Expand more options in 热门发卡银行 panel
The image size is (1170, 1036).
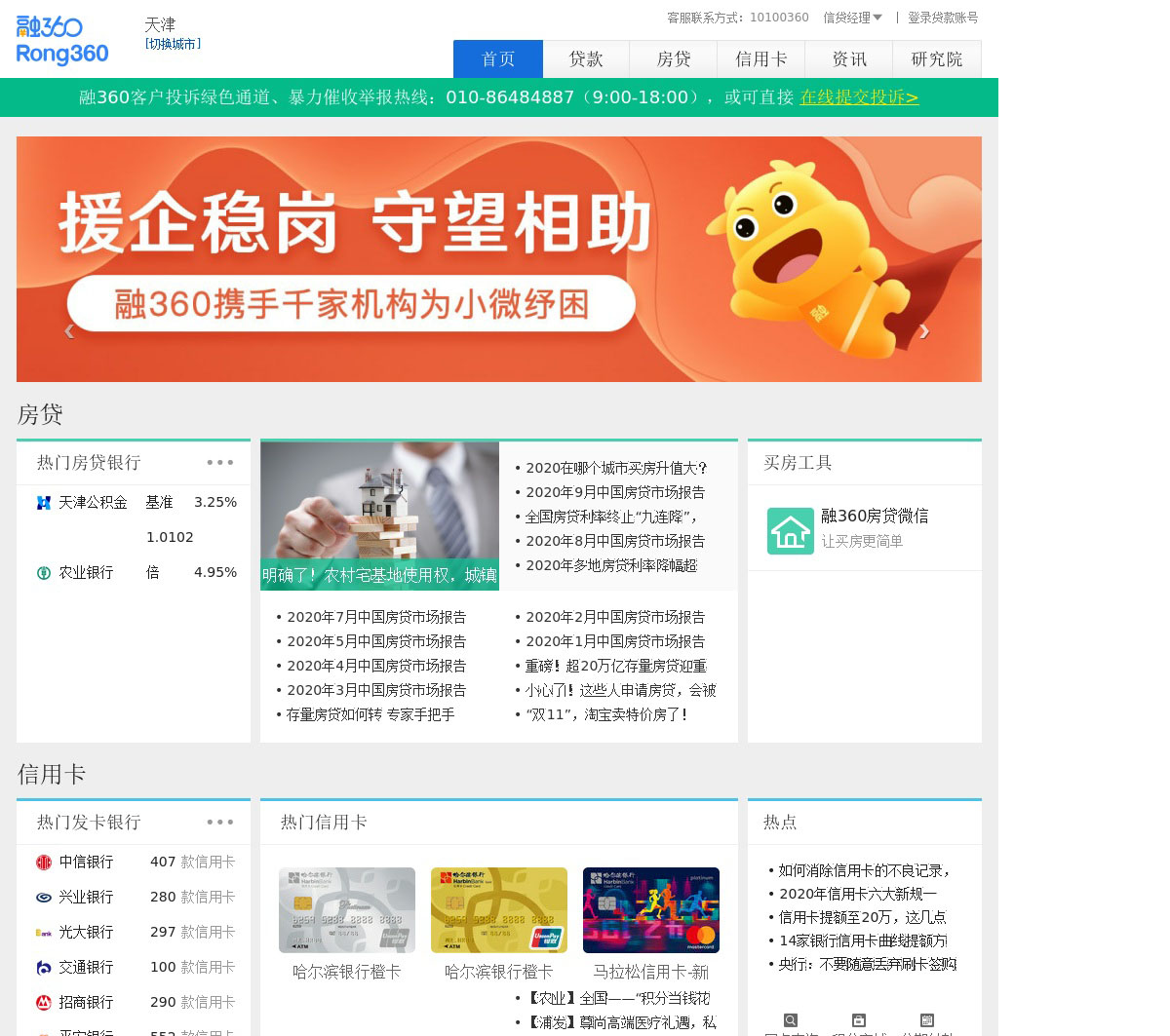[x=219, y=823]
